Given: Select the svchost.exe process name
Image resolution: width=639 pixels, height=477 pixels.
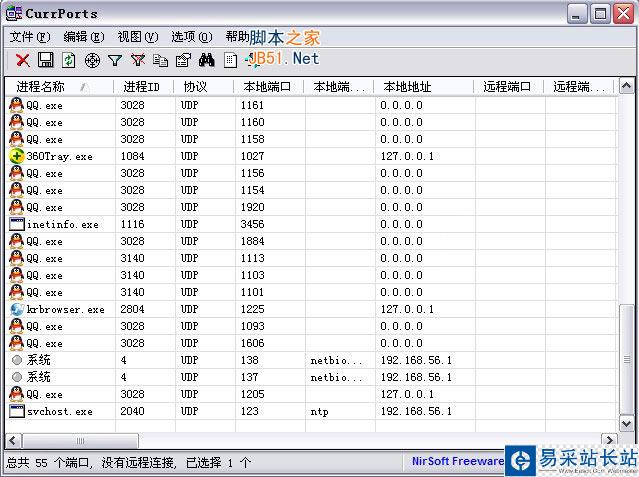Looking at the screenshot, I should (60, 411).
